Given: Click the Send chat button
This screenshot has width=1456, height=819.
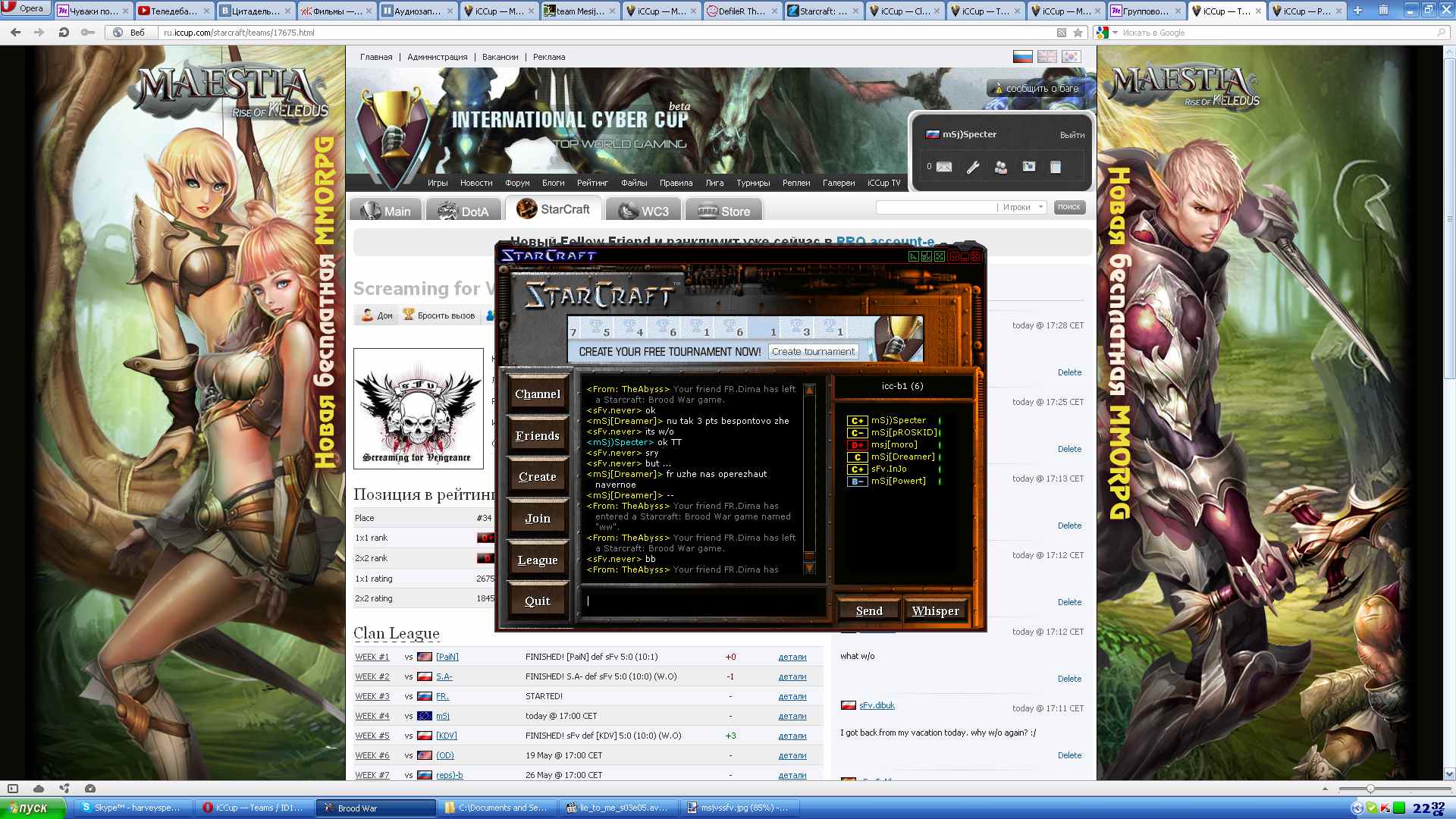Looking at the screenshot, I should coord(869,611).
